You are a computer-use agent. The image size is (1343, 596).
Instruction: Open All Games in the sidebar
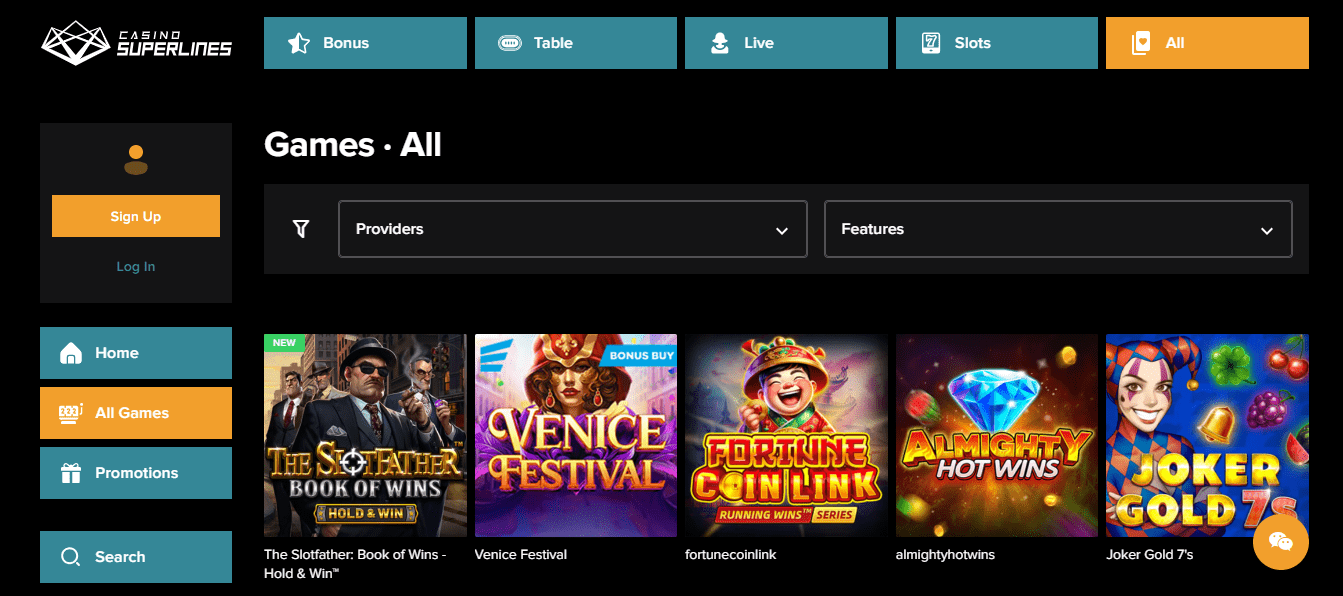click(136, 413)
